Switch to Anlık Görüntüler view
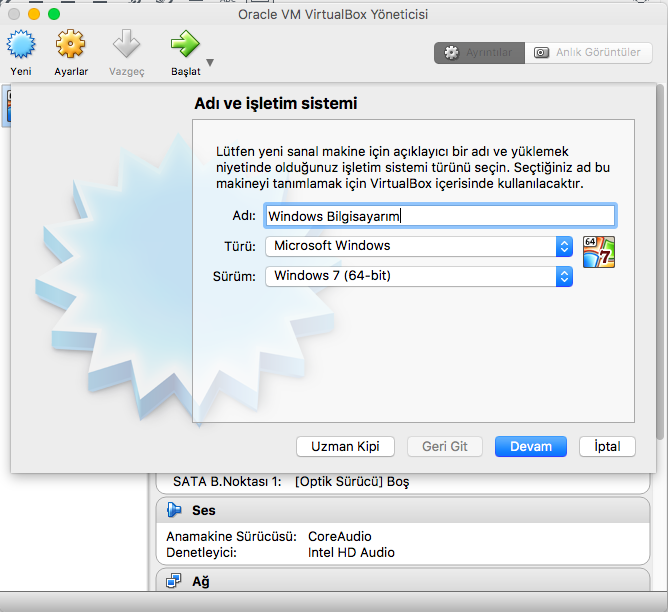Screen dimensions: 668x612 [x=588, y=53]
